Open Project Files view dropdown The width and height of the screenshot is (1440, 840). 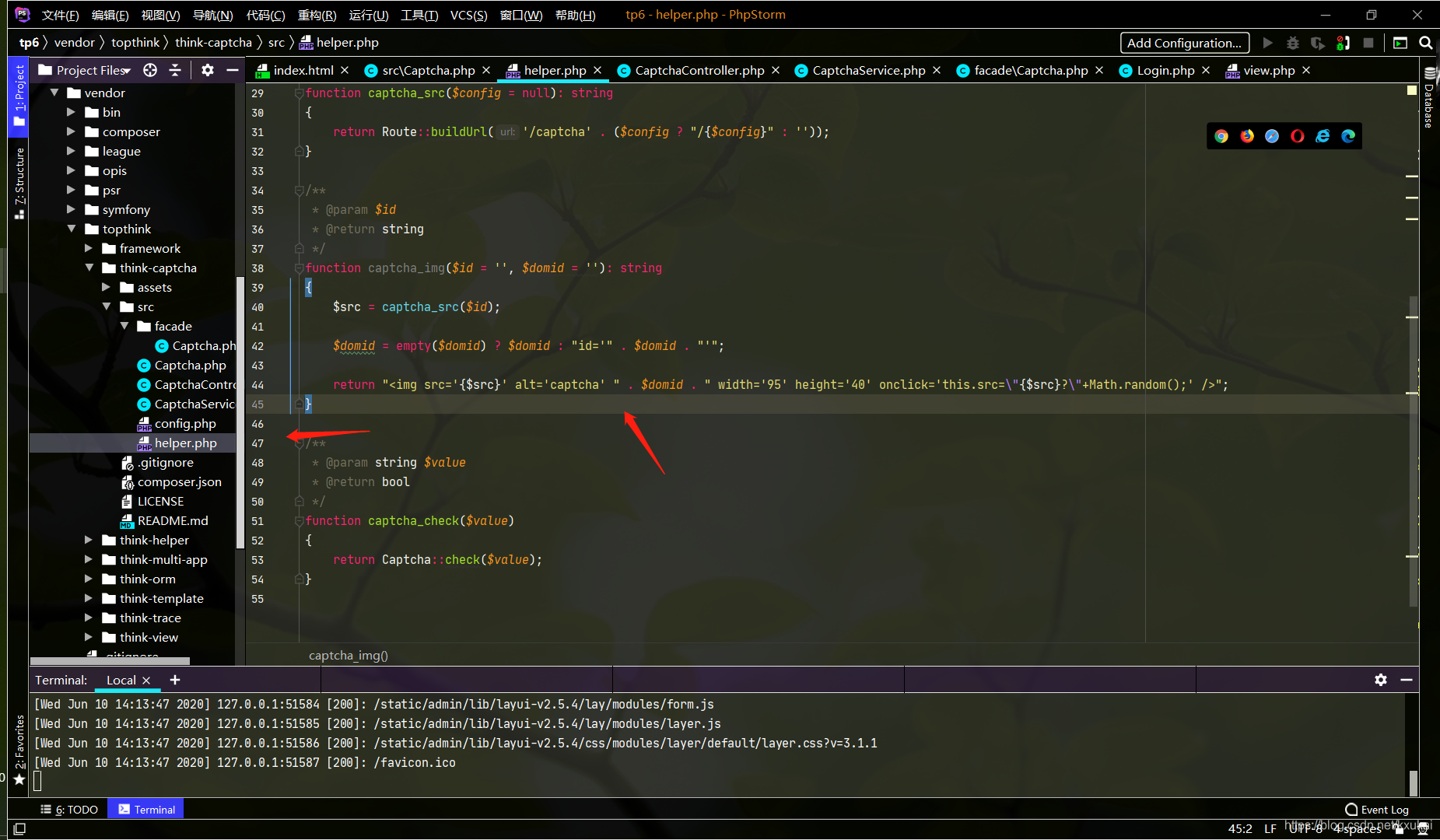[x=86, y=70]
